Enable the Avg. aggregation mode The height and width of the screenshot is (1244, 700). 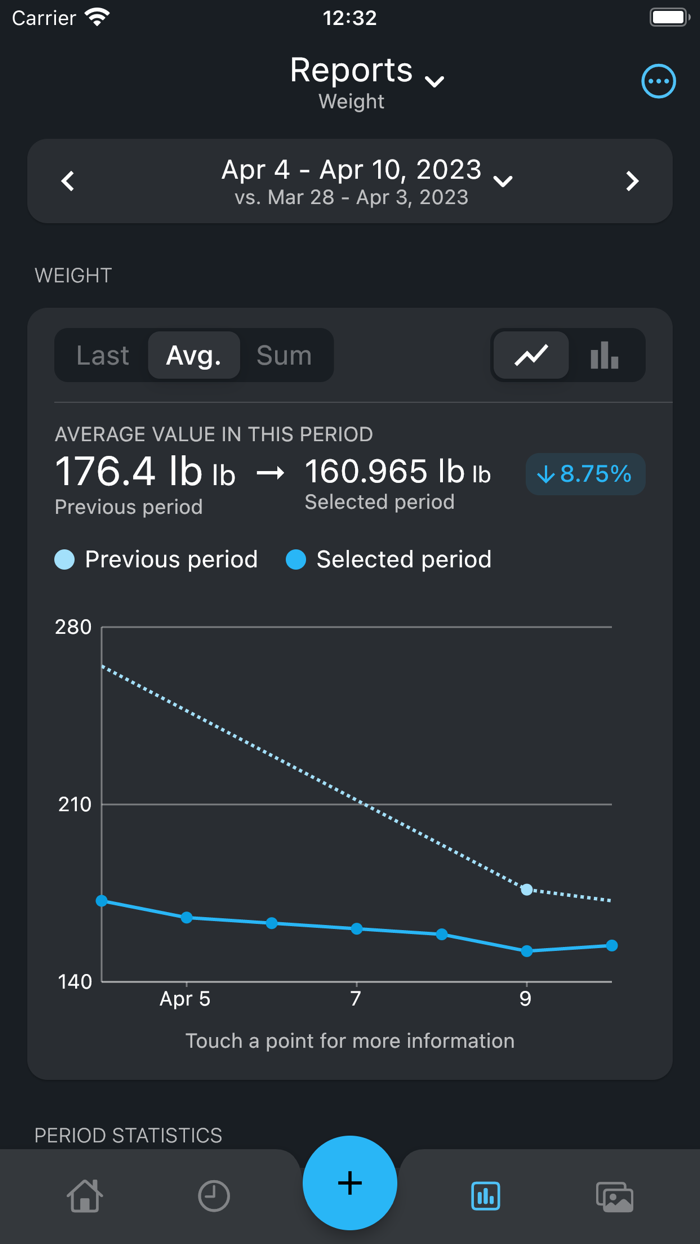[x=194, y=355]
